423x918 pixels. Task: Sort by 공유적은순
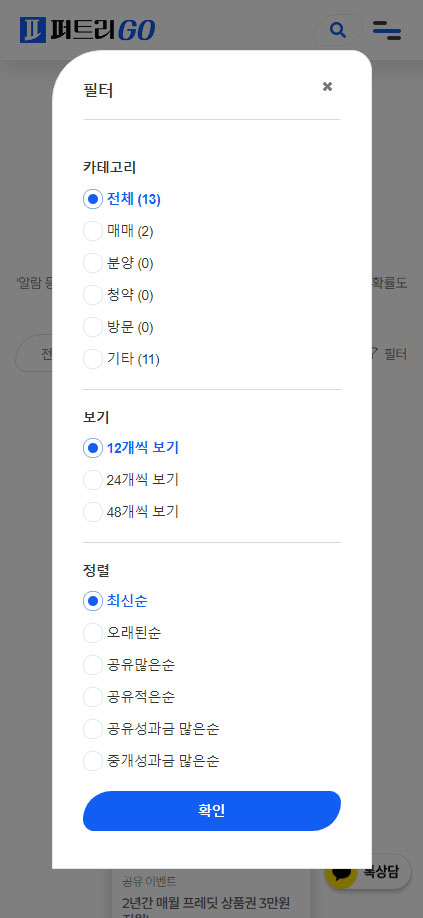[x=129, y=697]
